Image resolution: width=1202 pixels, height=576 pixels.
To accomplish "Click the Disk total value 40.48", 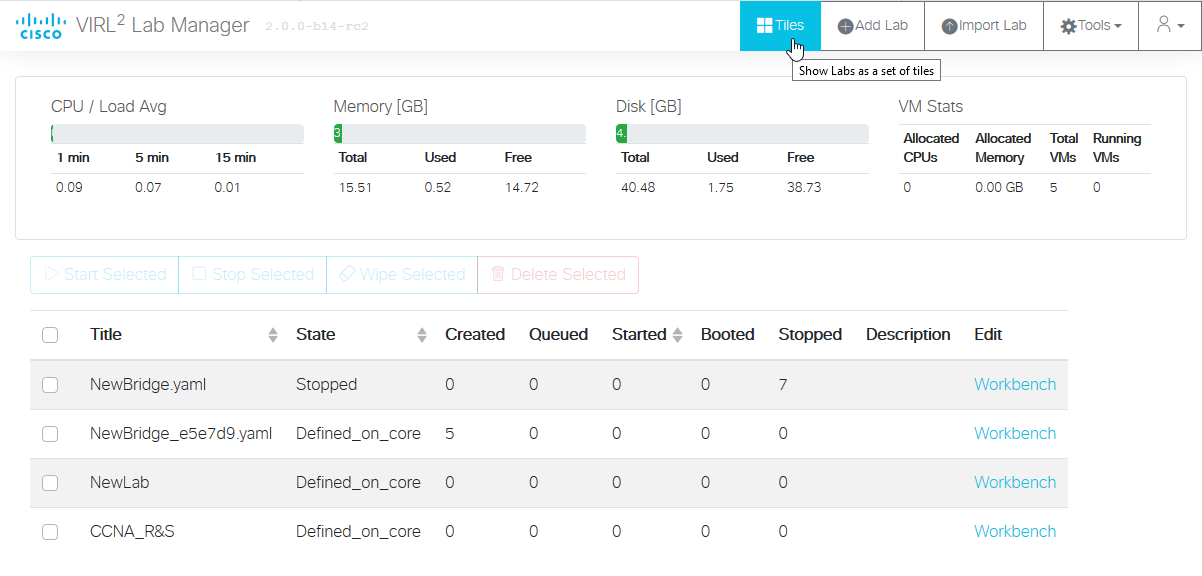I will point(638,187).
